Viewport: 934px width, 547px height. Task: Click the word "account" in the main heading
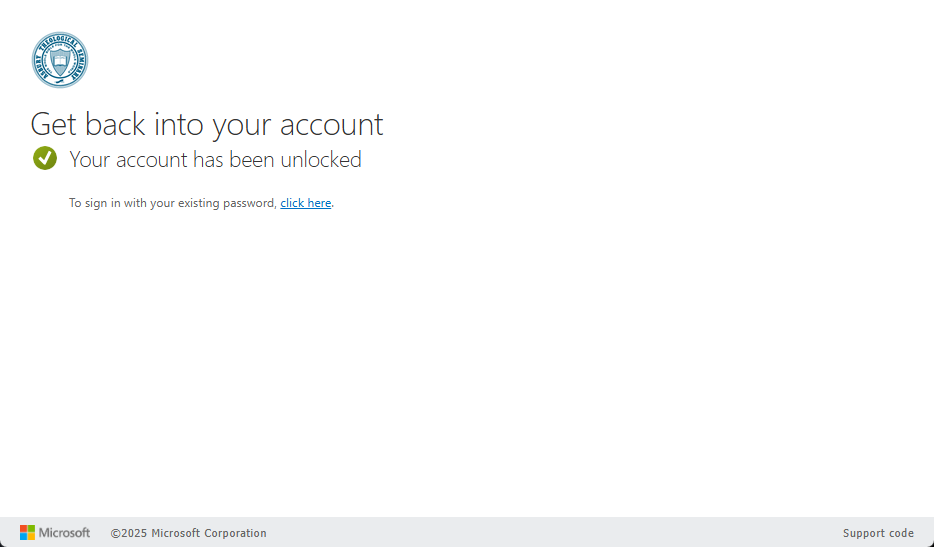tap(331, 124)
